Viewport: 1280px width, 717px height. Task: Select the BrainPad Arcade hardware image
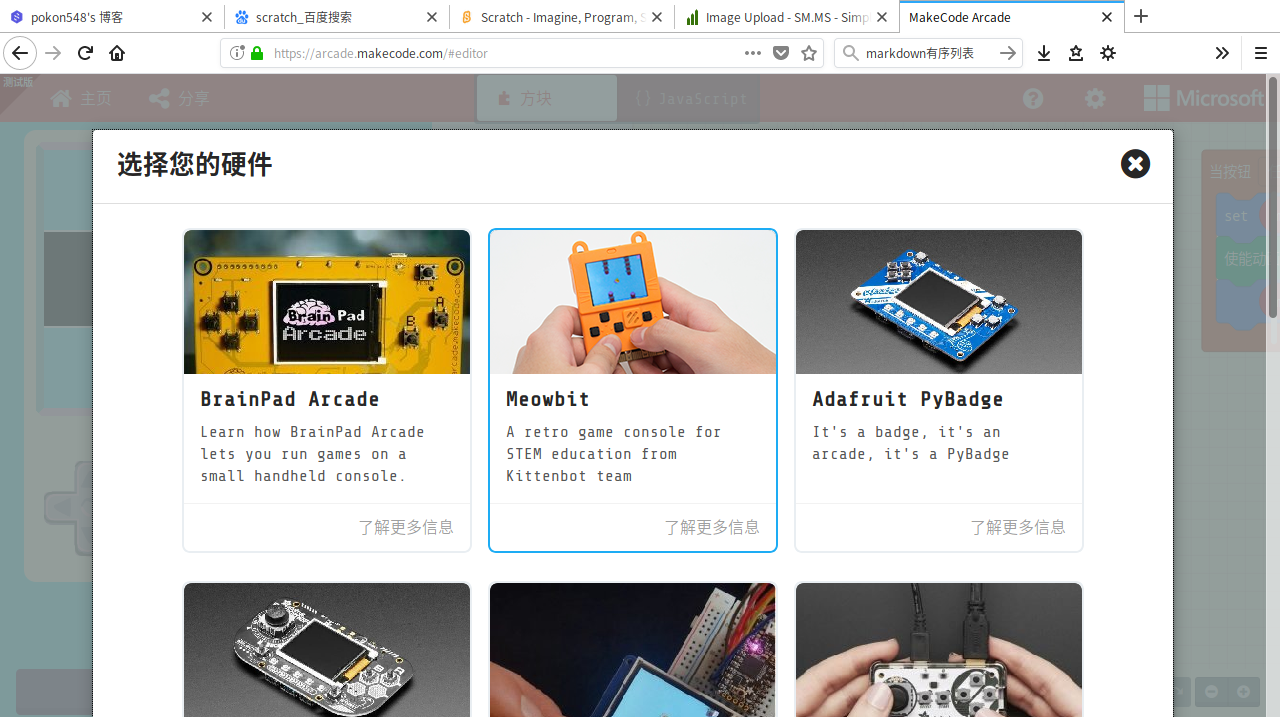coord(327,302)
